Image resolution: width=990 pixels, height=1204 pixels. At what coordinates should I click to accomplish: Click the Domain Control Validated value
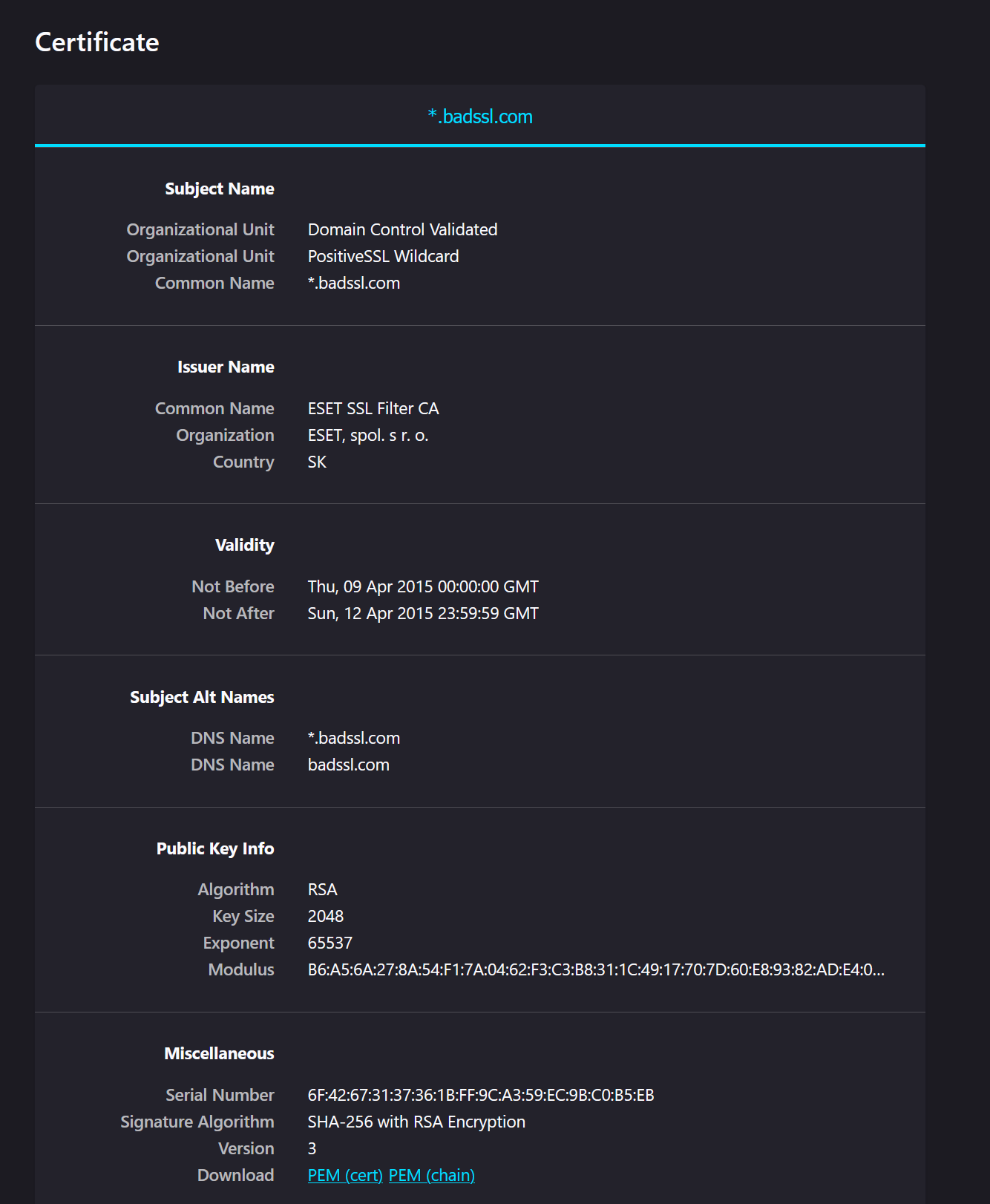402,229
